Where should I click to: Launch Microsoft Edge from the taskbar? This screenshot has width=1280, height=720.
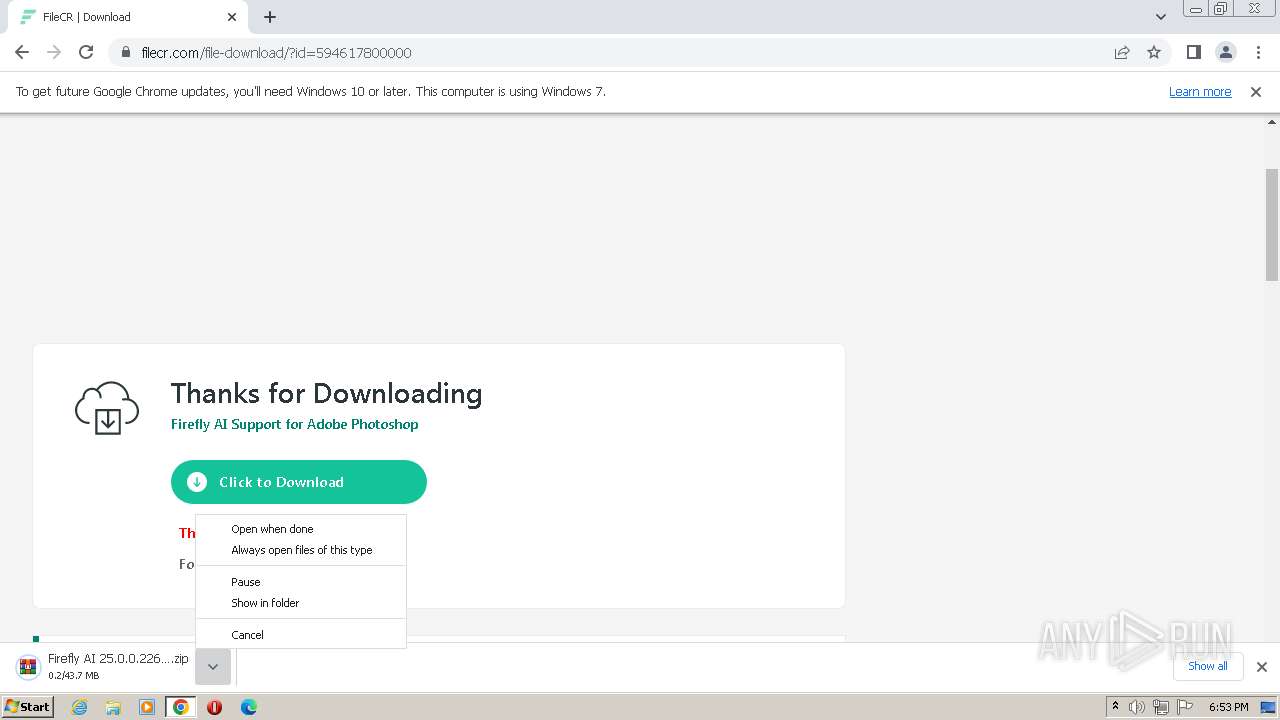pyautogui.click(x=249, y=707)
